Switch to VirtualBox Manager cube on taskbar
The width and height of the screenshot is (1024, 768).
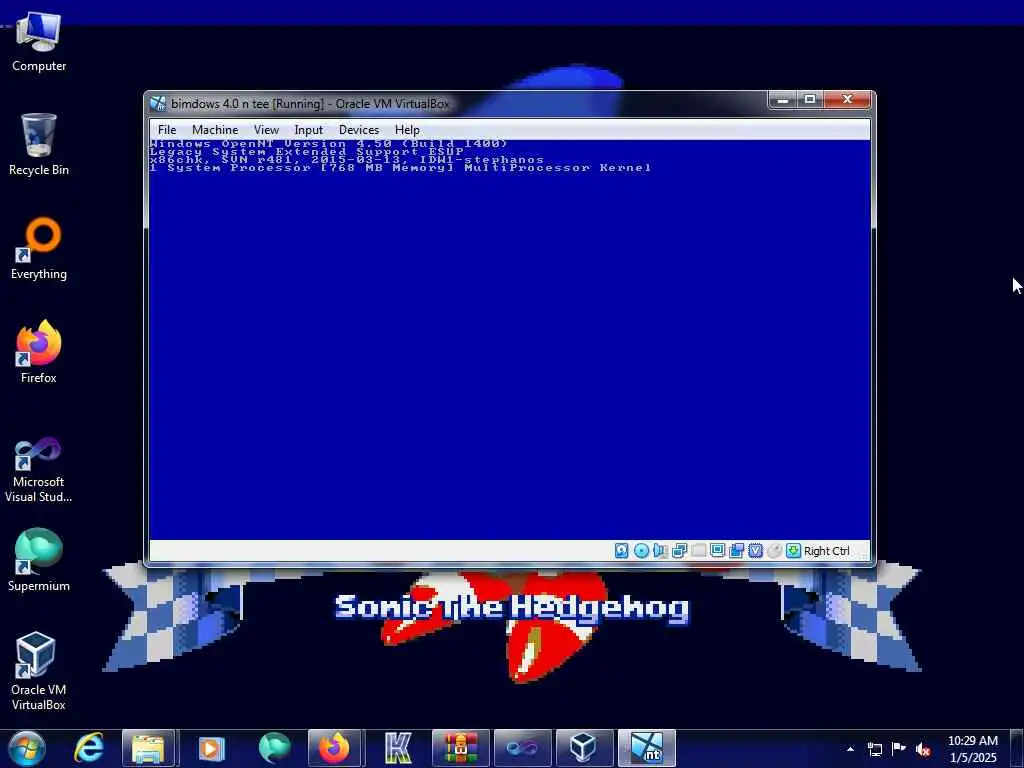[x=584, y=748]
